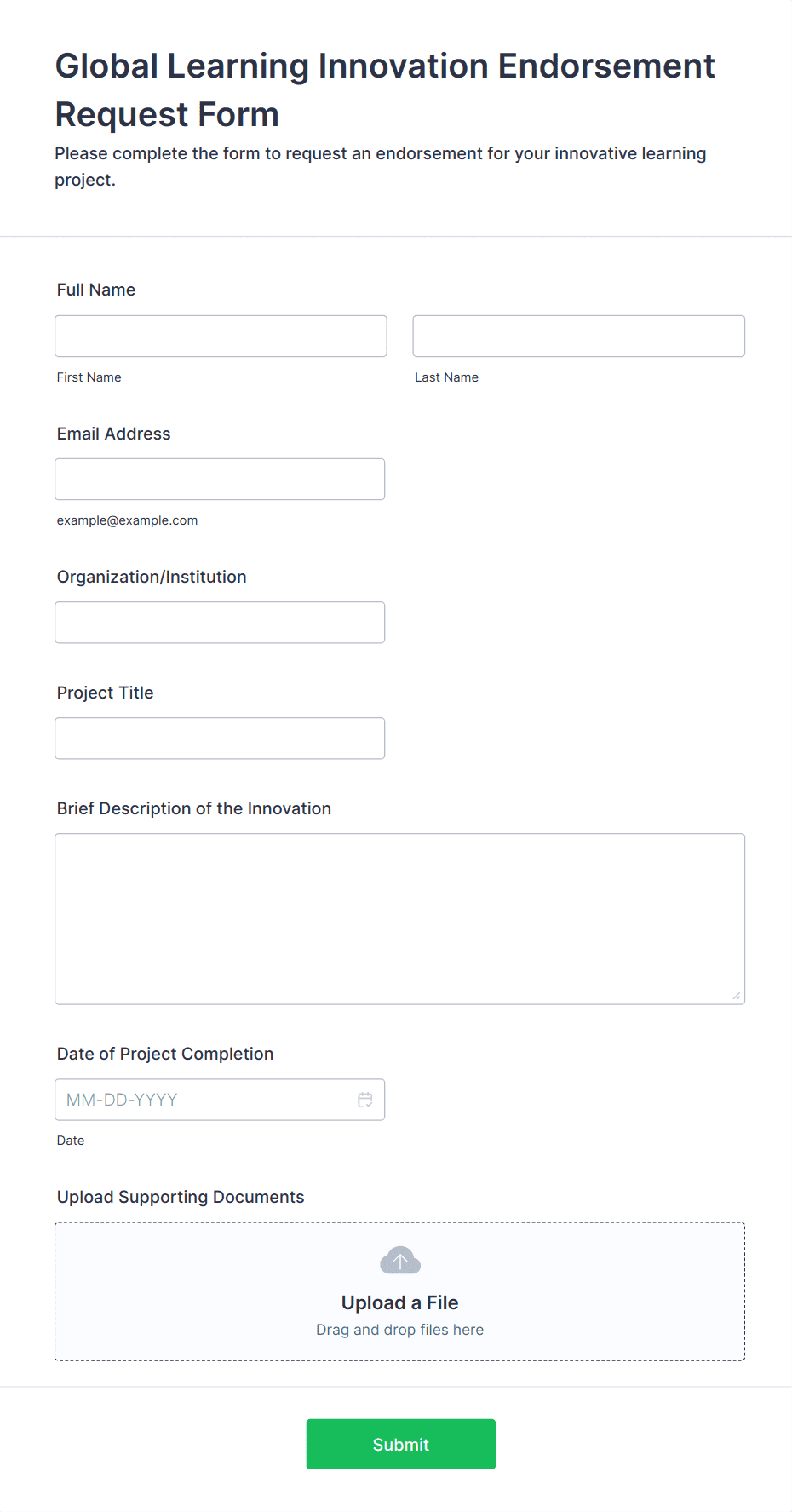Click the 'Drag and drop files here' text

399,1330
